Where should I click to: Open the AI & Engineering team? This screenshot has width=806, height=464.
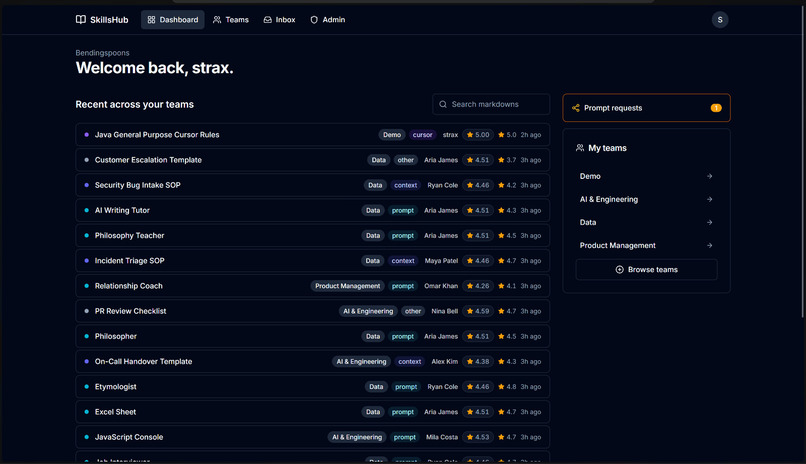[x=646, y=199]
